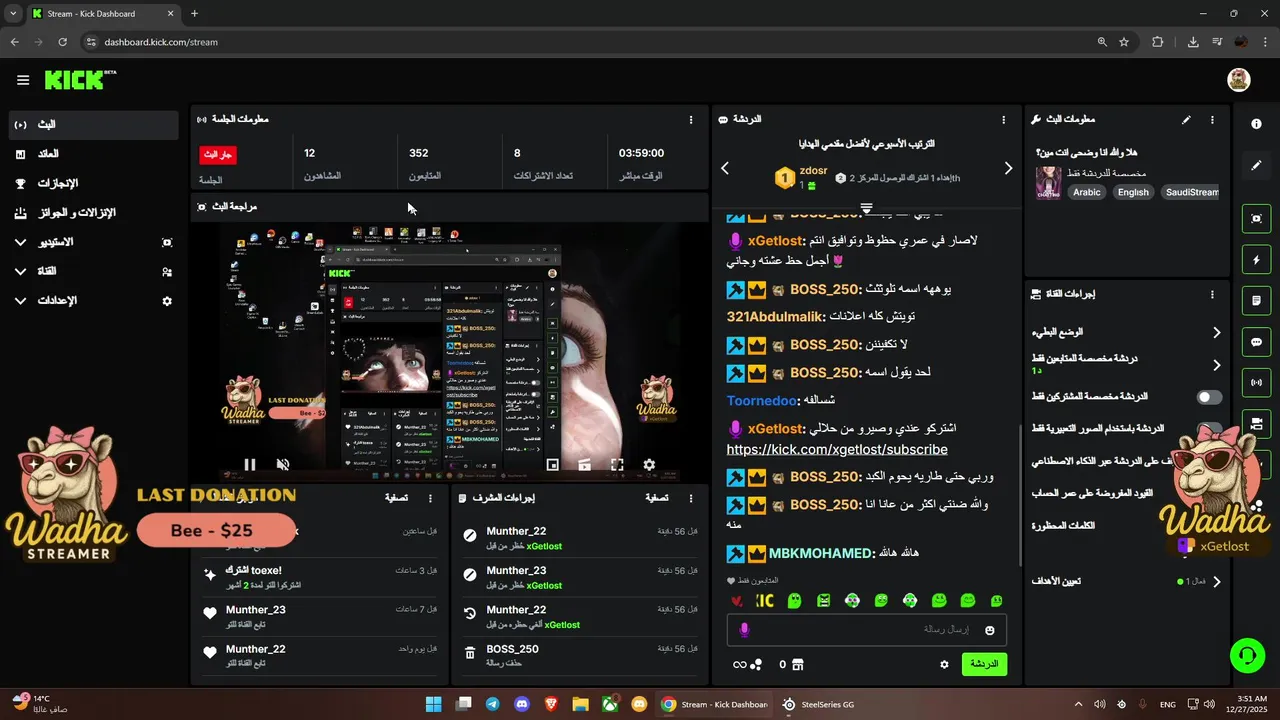The height and width of the screenshot is (720, 1280).
Task: Open the العائد (Revenue) sidebar item
Action: tap(95, 154)
